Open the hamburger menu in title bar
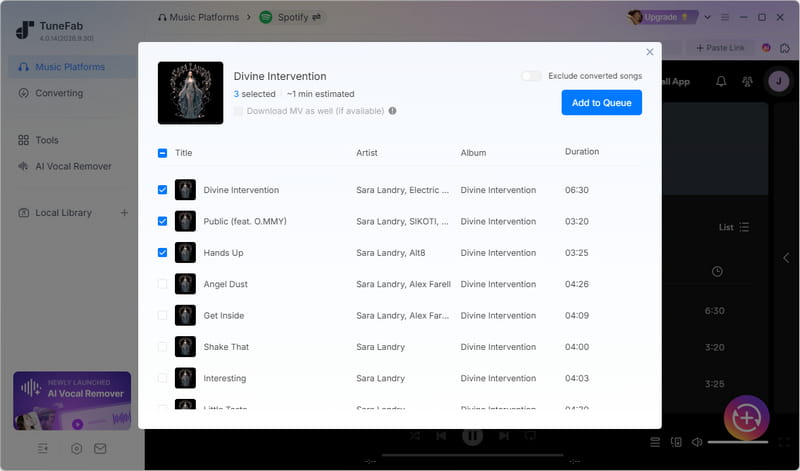Image resolution: width=800 pixels, height=471 pixels. 724,17
